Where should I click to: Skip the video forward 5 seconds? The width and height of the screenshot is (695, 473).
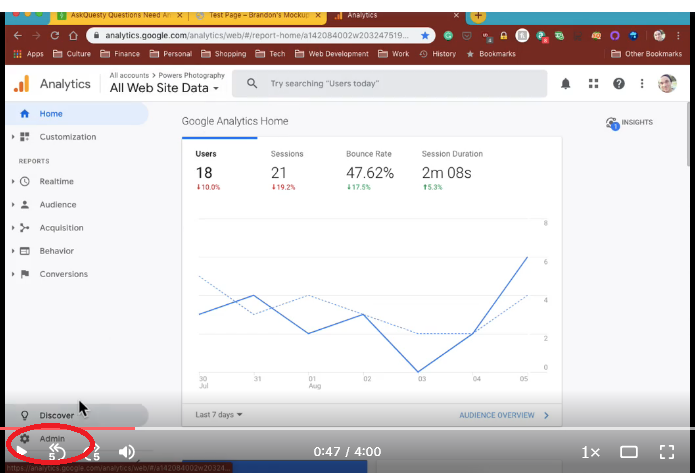click(92, 452)
